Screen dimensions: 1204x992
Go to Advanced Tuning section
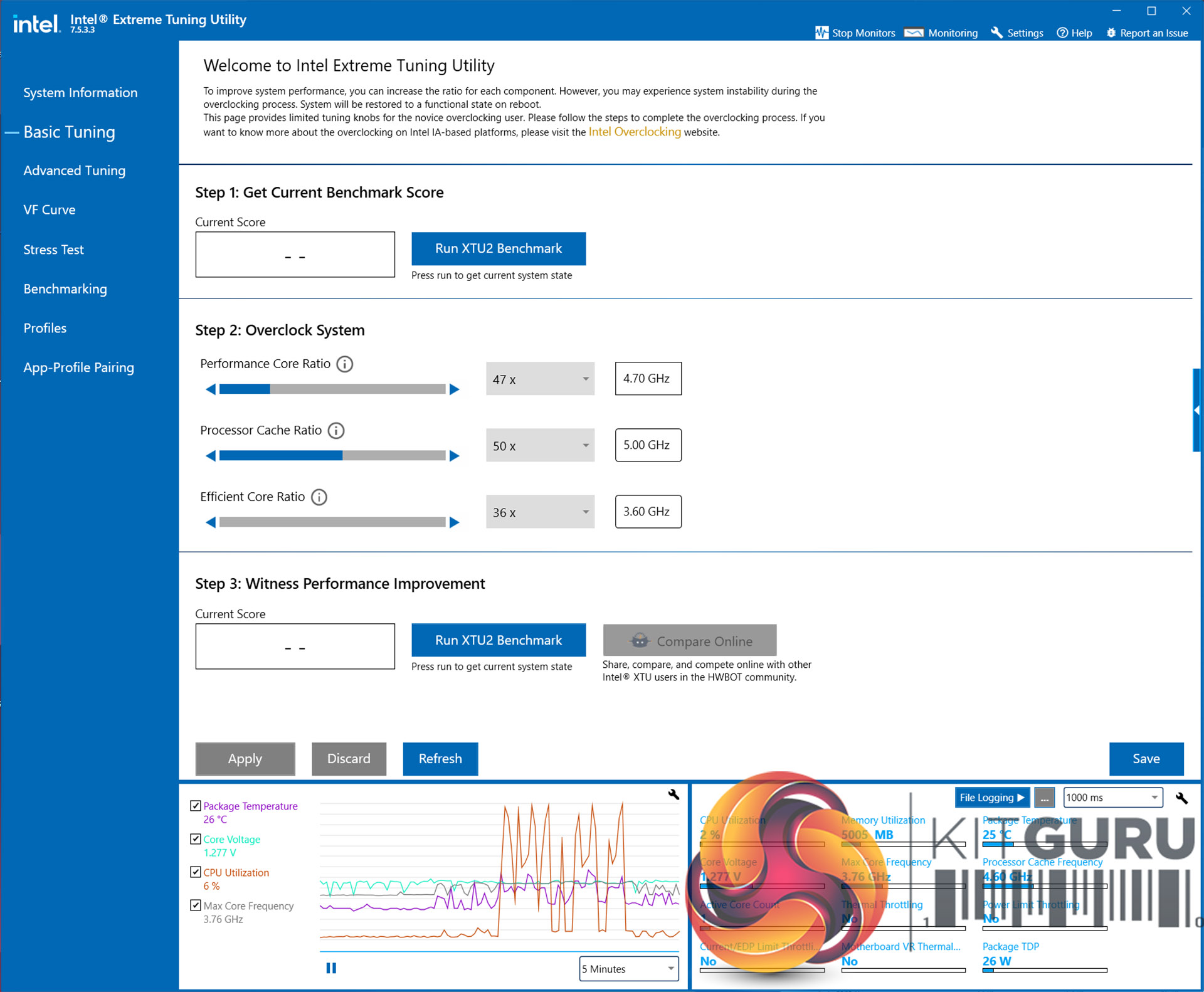coord(74,171)
